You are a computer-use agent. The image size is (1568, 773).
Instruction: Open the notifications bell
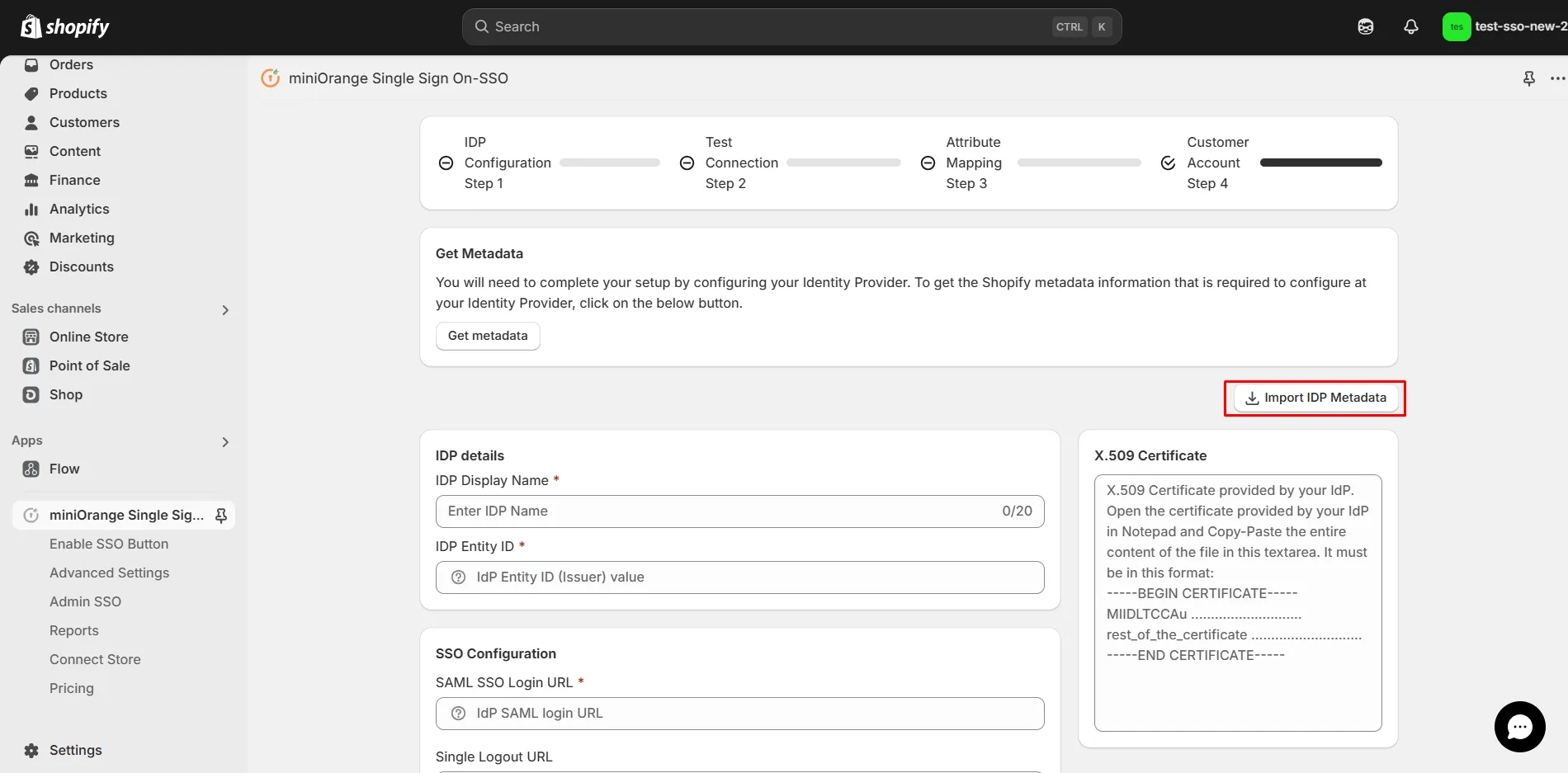tap(1411, 26)
